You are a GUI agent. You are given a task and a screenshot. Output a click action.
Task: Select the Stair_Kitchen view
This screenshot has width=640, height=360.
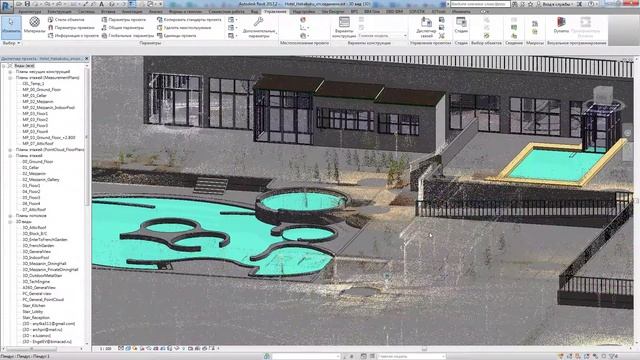pos(34,306)
